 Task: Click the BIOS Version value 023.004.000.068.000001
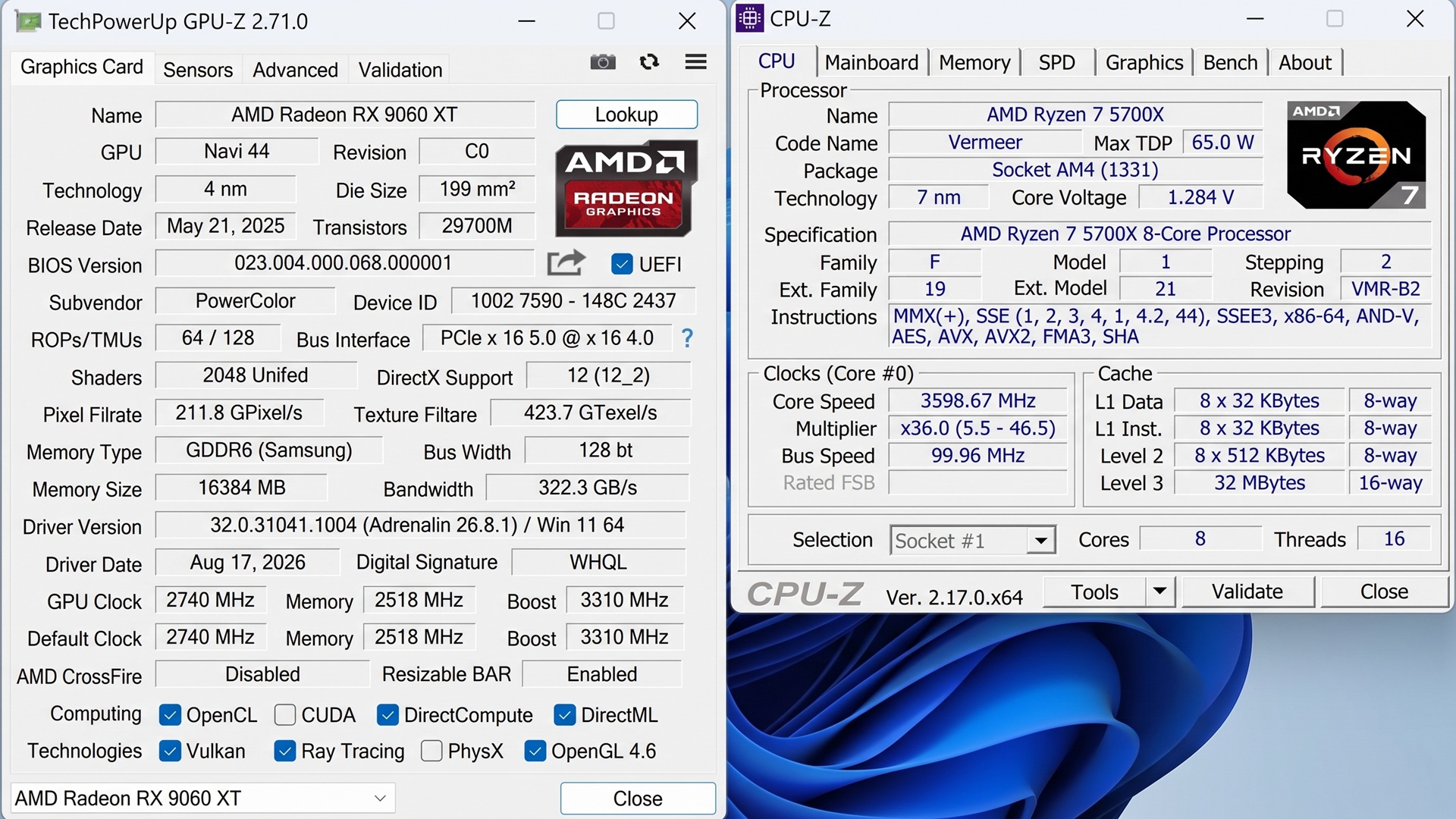coord(344,263)
